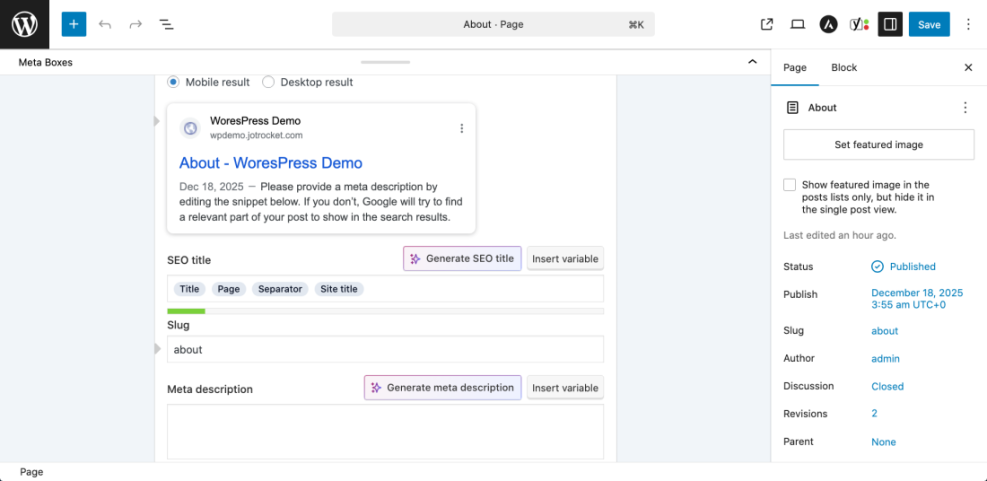Screen dimensions: 987x481
Task: Click the wpdemo.jotrocket.com preview URL
Action: click(x=256, y=135)
